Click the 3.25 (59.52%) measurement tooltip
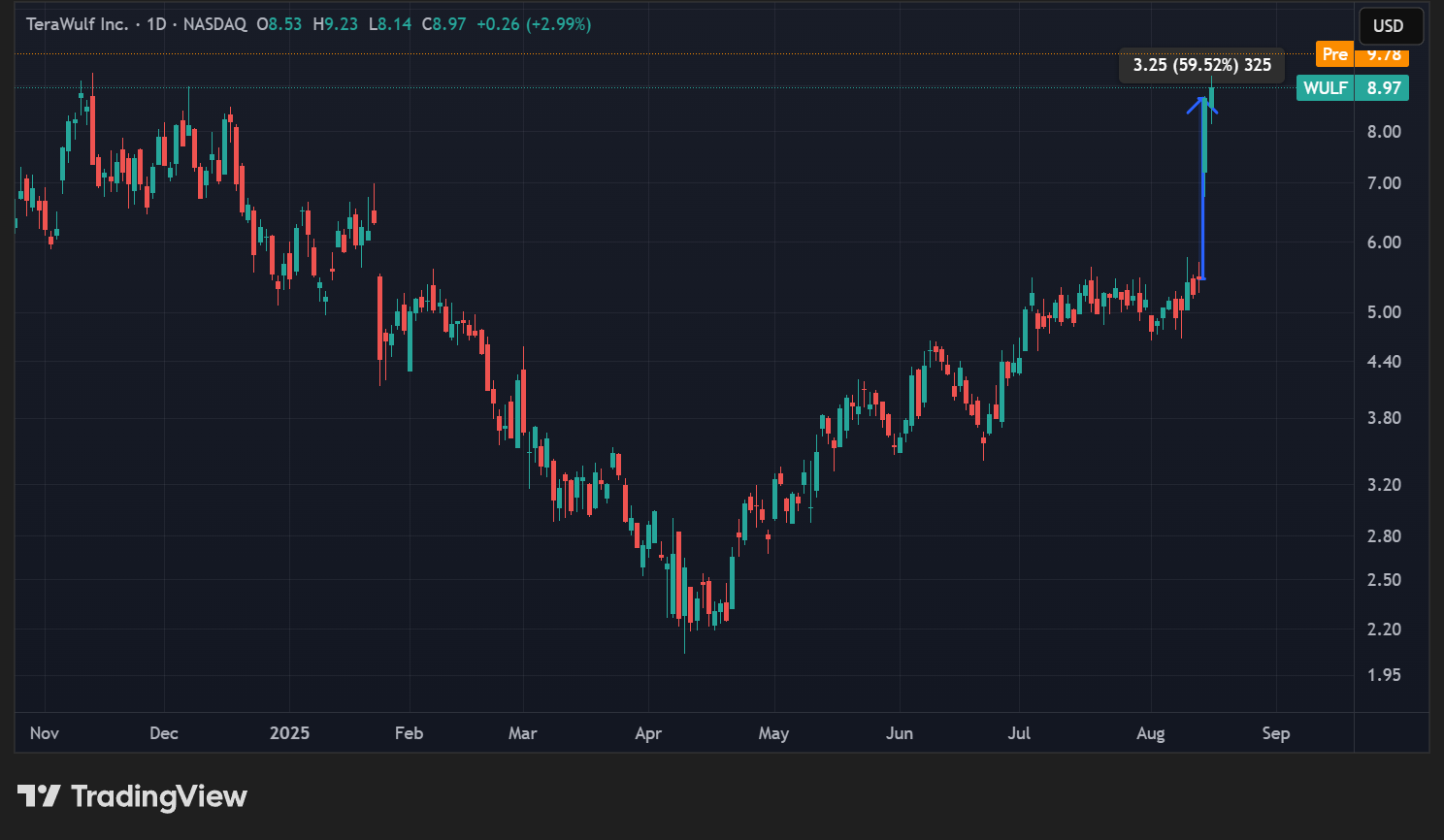The image size is (1444, 840). [1201, 65]
